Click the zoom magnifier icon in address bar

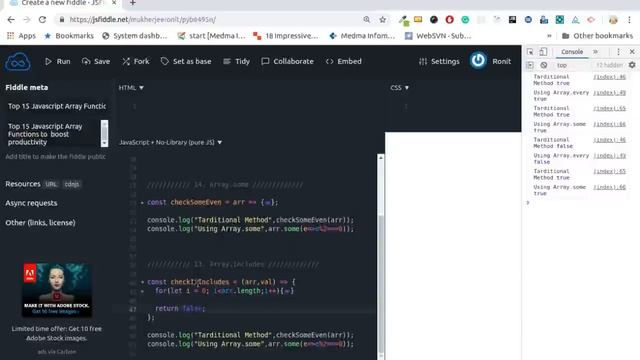[367, 20]
